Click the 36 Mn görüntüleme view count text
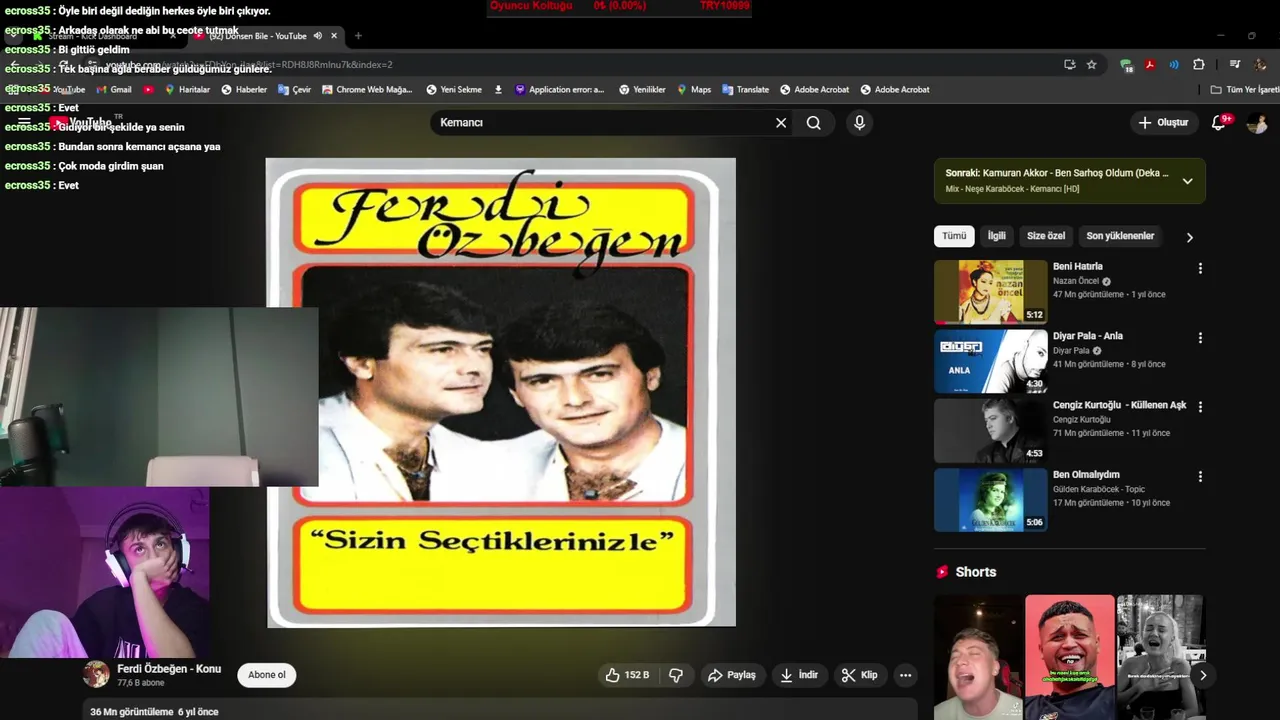Screen dimensions: 1280x720 pos(132,712)
